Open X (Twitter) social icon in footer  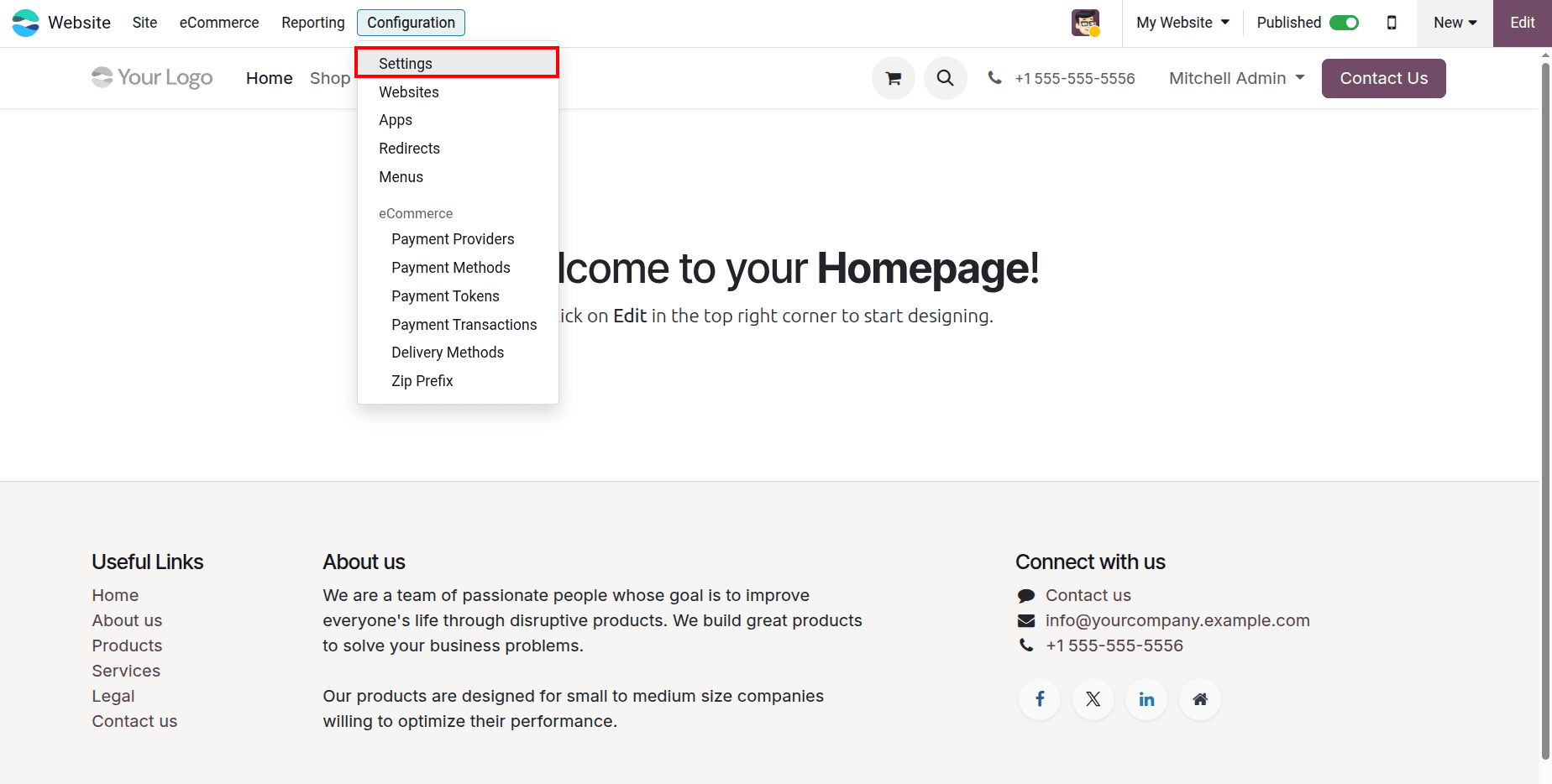[1093, 699]
